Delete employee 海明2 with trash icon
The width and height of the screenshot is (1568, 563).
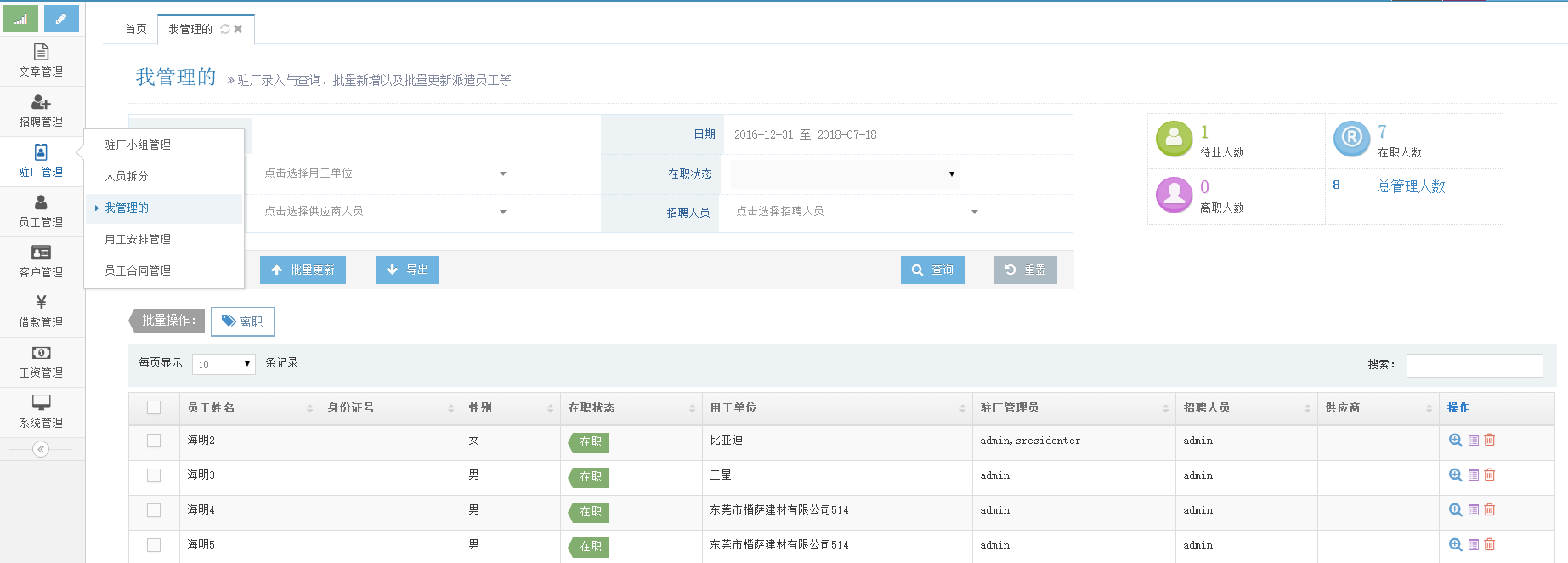click(1490, 440)
